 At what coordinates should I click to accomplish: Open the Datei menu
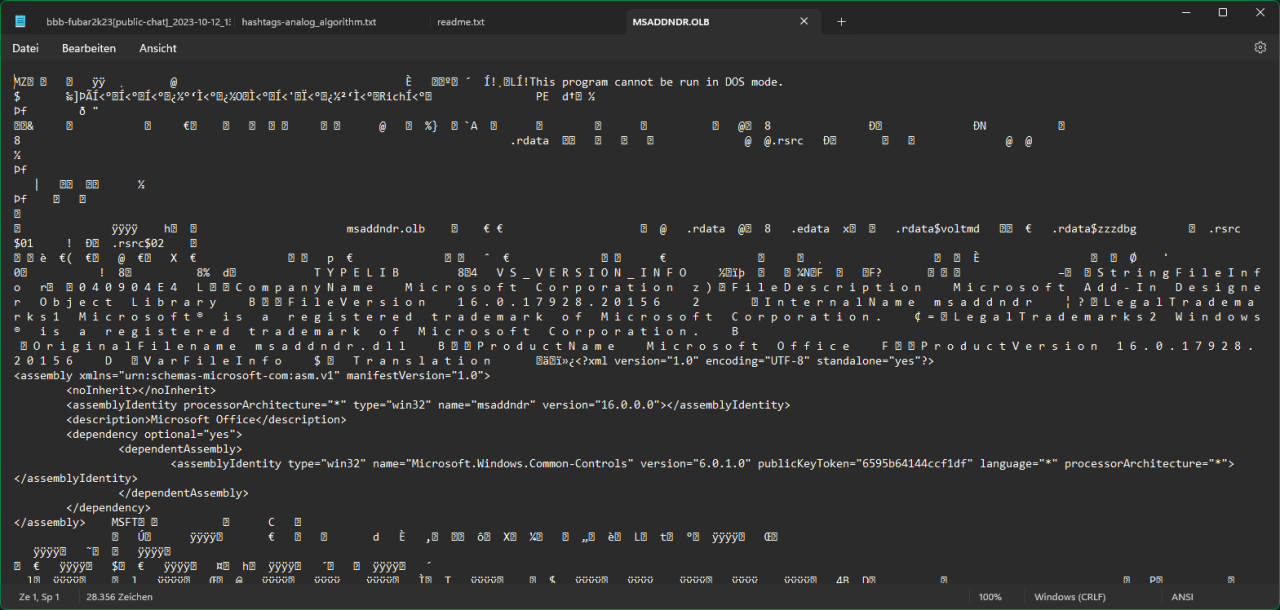coord(25,48)
